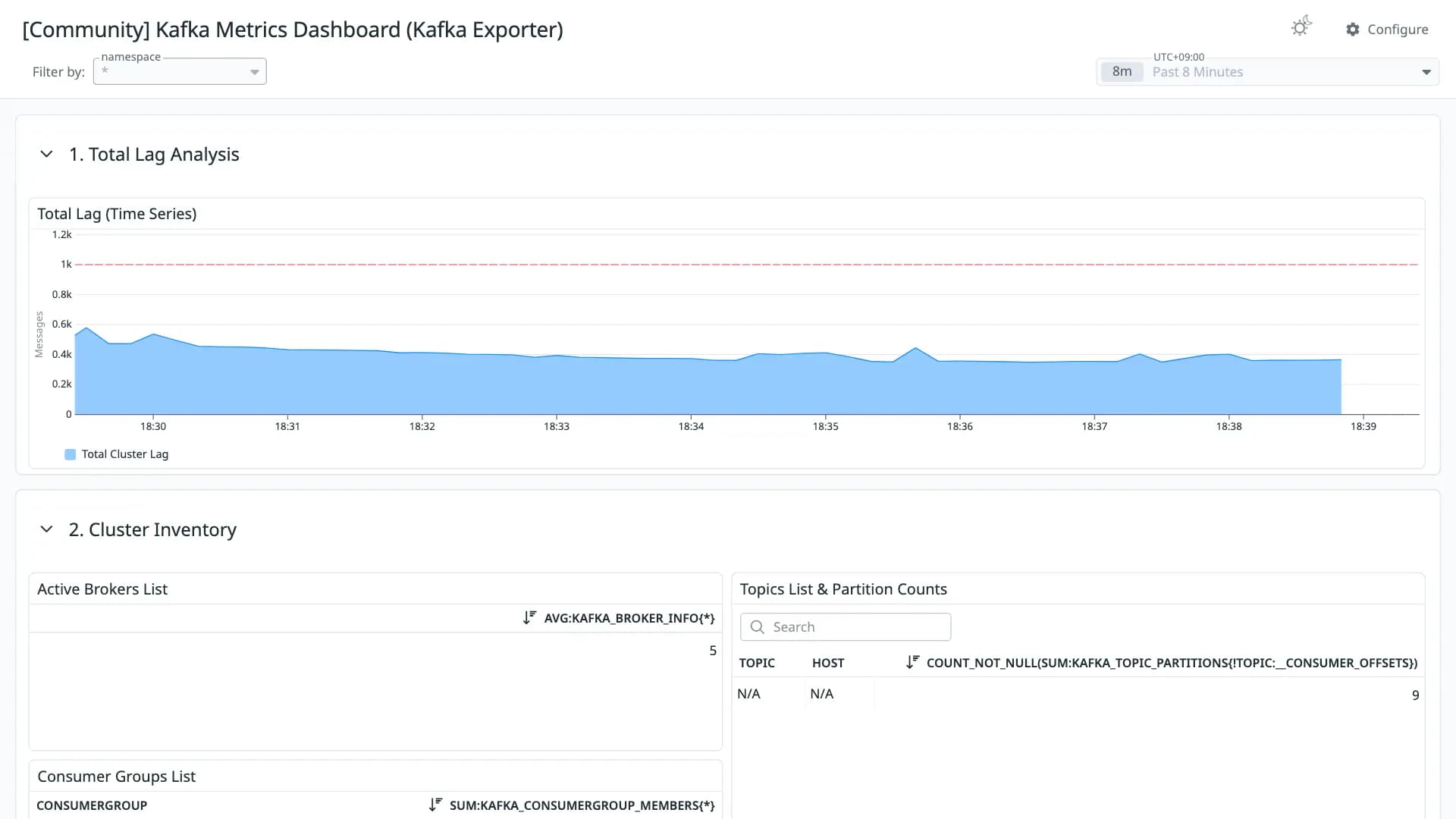Image resolution: width=1456 pixels, height=819 pixels.
Task: Click the 18:30 tick on the time axis
Action: 153,426
